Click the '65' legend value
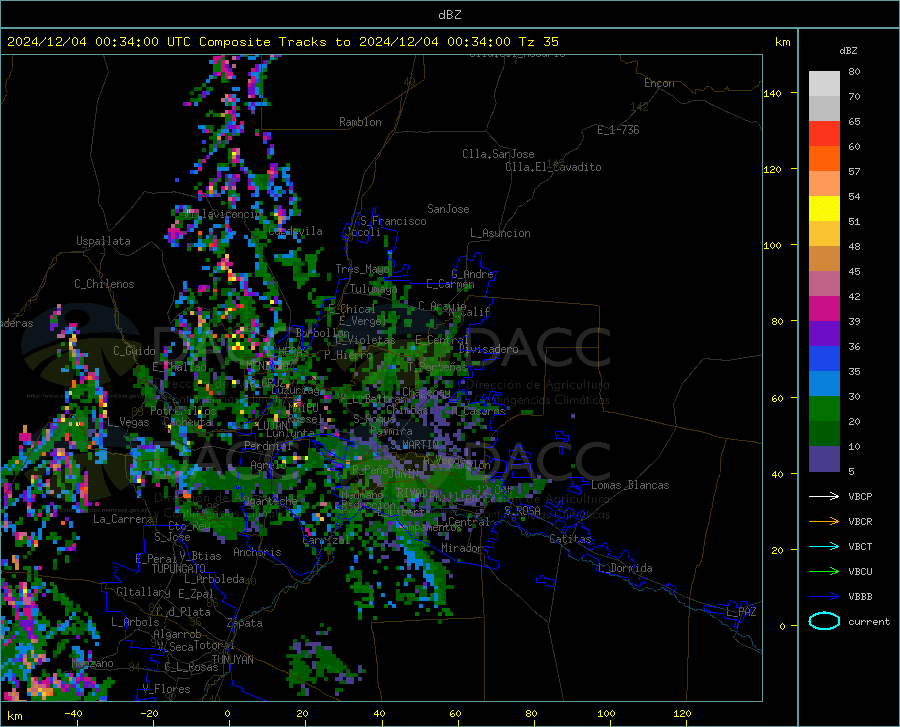The image size is (900, 727). (854, 122)
